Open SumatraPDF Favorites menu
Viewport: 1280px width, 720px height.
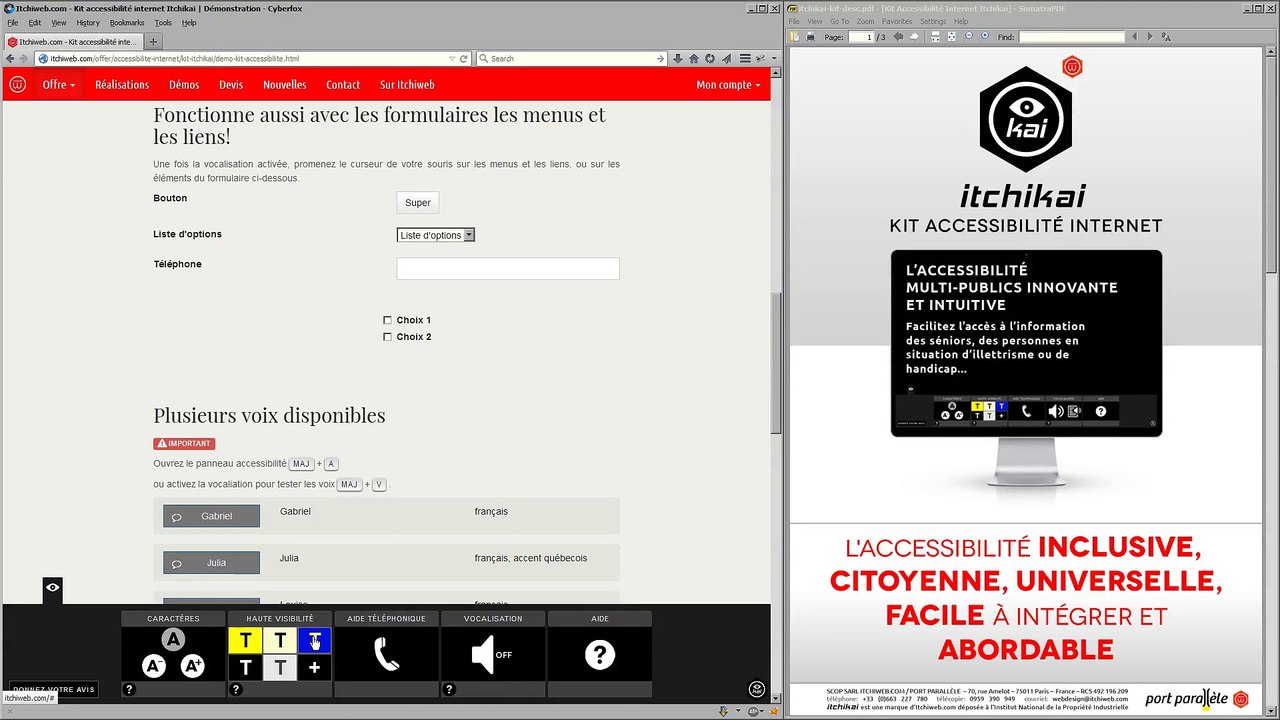pos(897,21)
